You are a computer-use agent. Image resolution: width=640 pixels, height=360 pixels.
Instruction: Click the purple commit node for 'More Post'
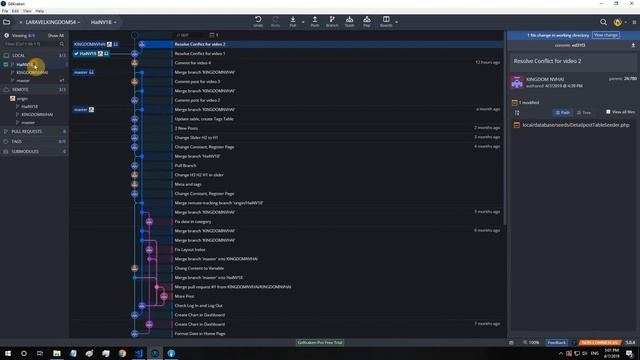164,296
